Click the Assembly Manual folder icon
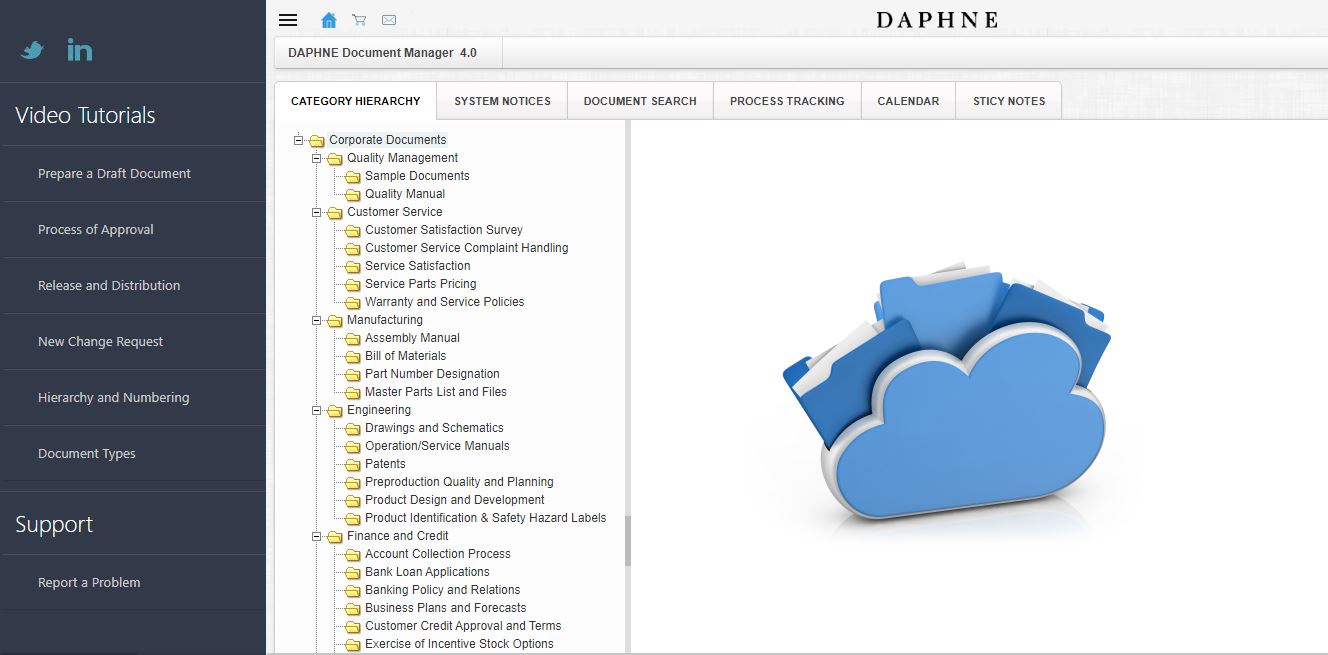This screenshot has height=655, width=1328. (353, 339)
